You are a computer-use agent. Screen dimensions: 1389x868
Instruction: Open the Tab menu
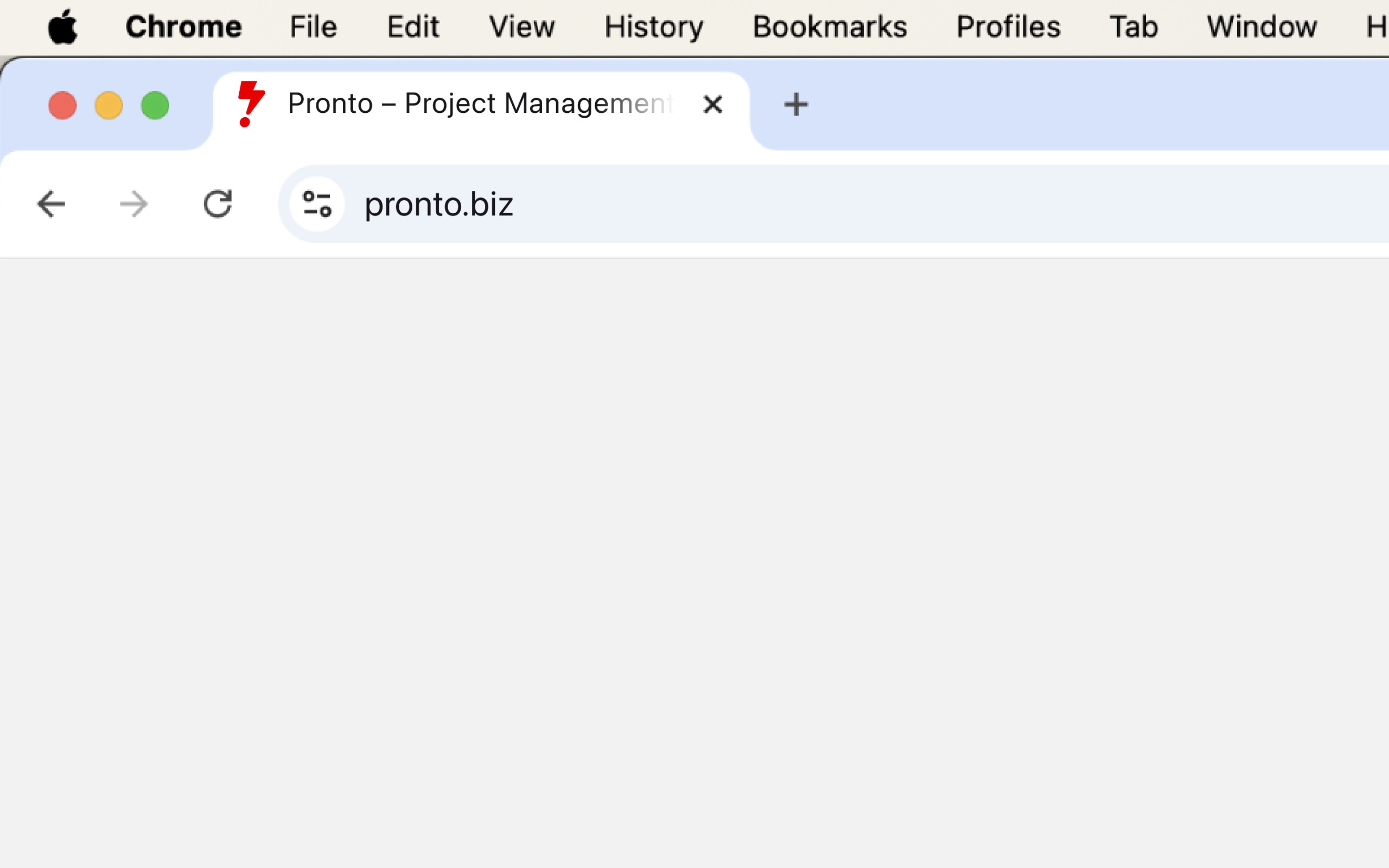coord(1133,27)
